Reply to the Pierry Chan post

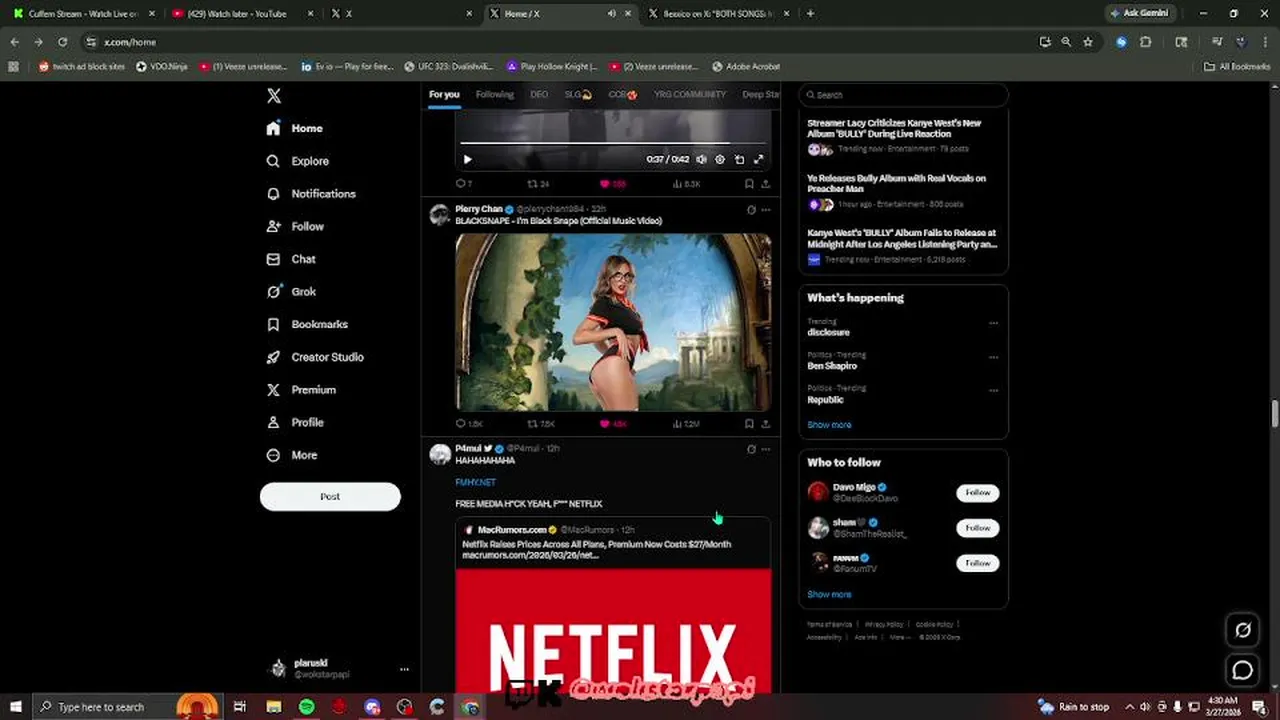(x=469, y=424)
